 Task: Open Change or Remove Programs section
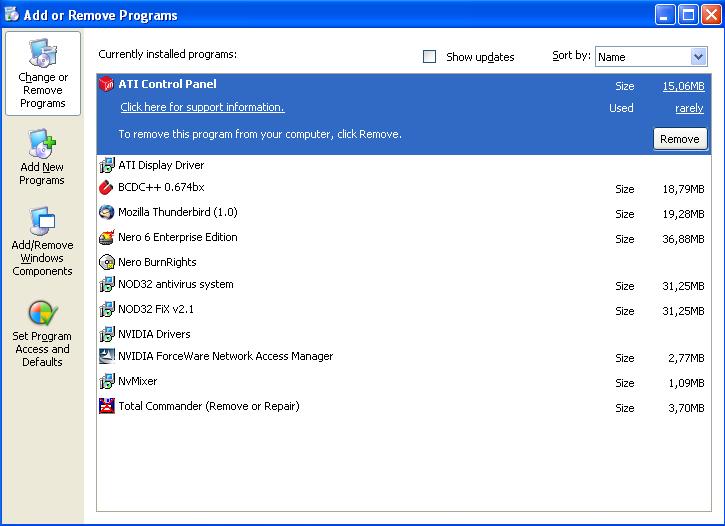point(42,74)
